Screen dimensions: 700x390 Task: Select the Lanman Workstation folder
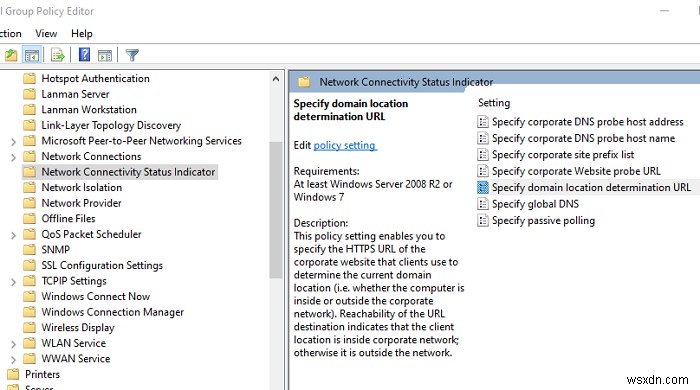click(x=80, y=110)
